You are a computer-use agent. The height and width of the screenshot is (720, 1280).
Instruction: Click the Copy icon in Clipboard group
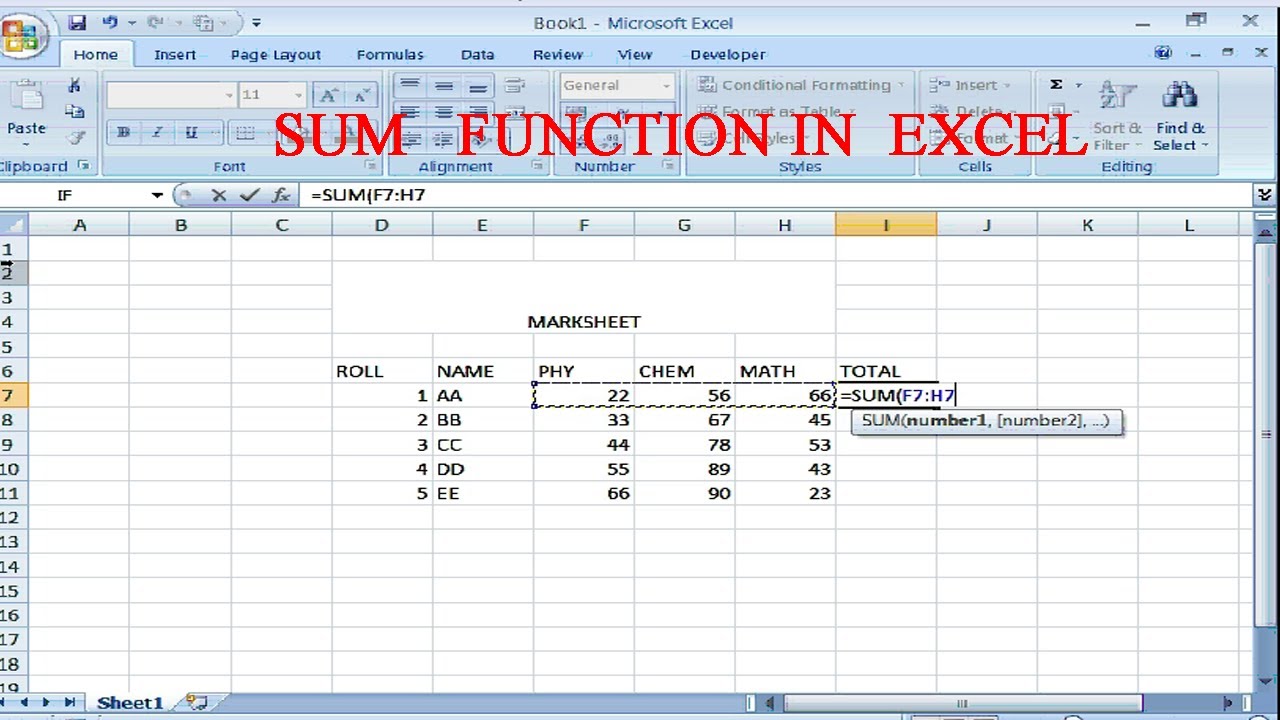point(74,112)
